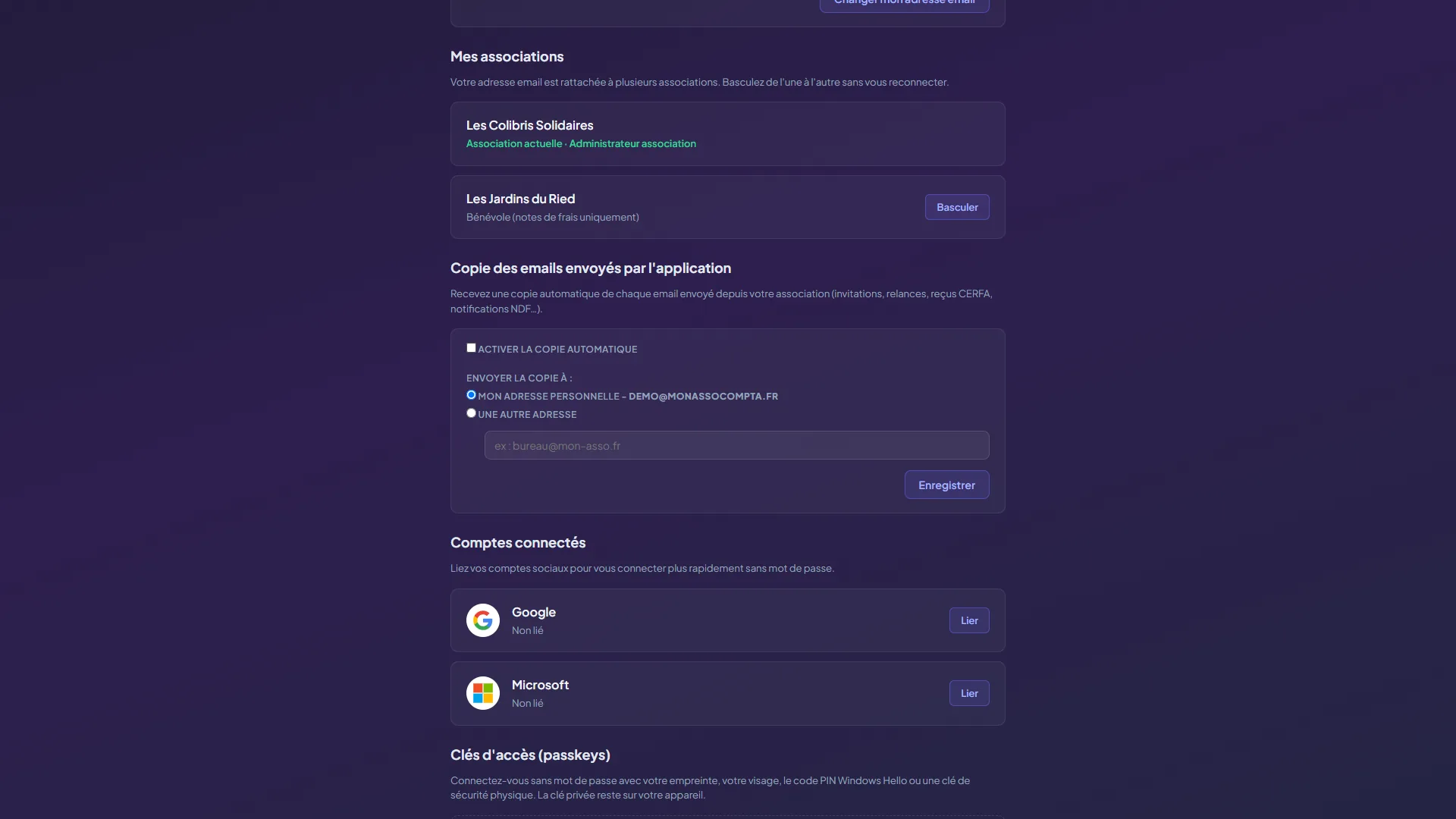The width and height of the screenshot is (1456, 819).
Task: Enable the automatic email copy checkbox
Action: click(471, 348)
